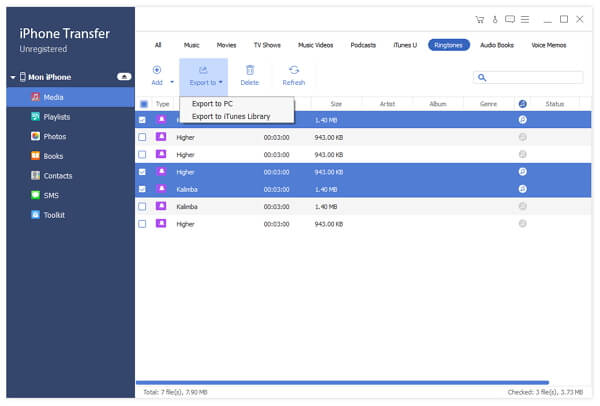Click the 1.40 MB size of unchecked Kalimba row

coord(326,207)
